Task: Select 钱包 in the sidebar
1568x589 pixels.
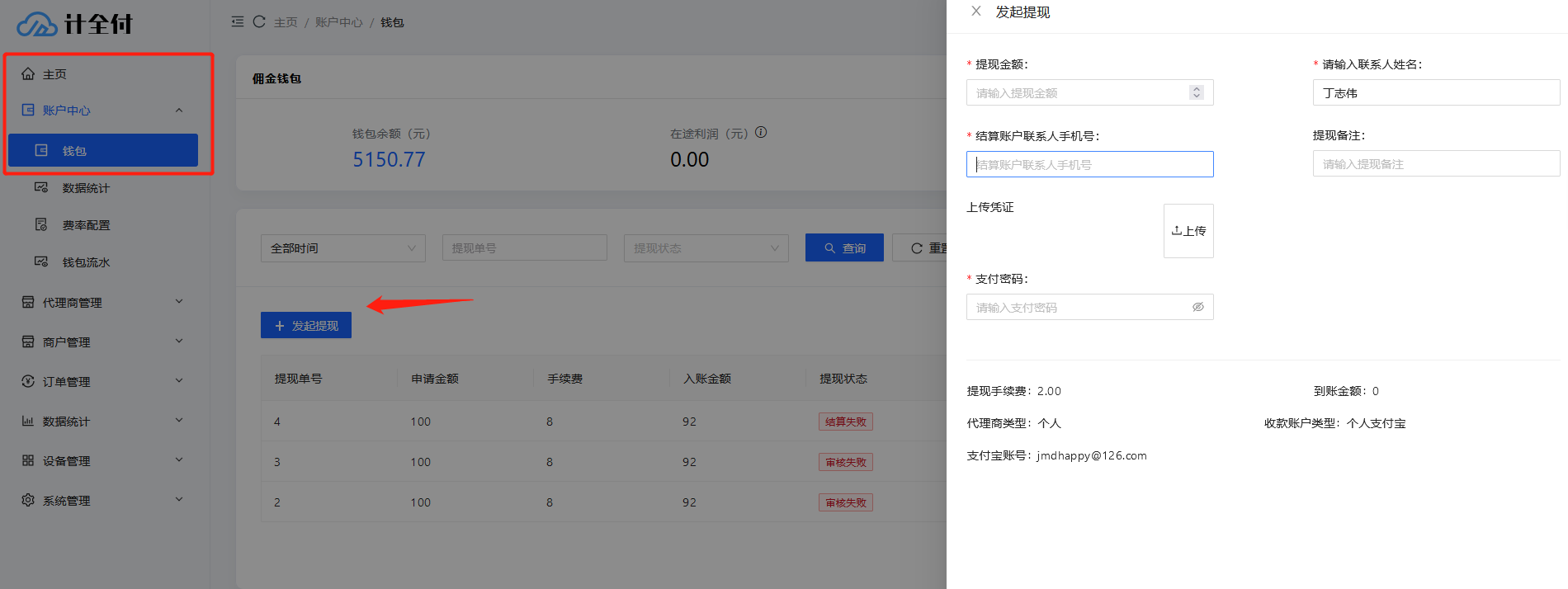Action: pos(103,151)
